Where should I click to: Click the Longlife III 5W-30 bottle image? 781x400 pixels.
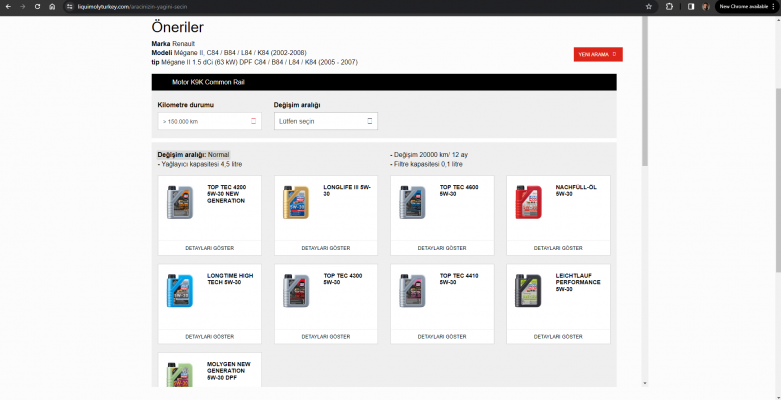296,202
